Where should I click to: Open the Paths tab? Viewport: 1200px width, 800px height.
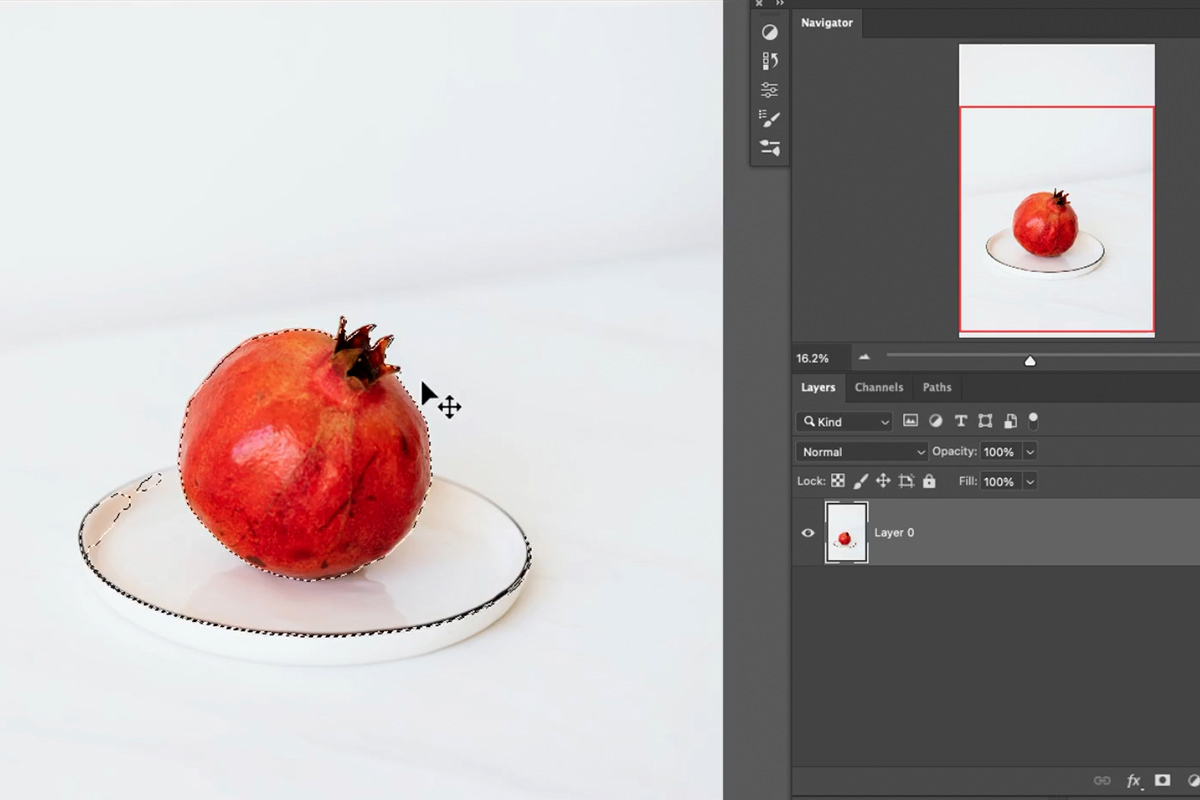(937, 387)
